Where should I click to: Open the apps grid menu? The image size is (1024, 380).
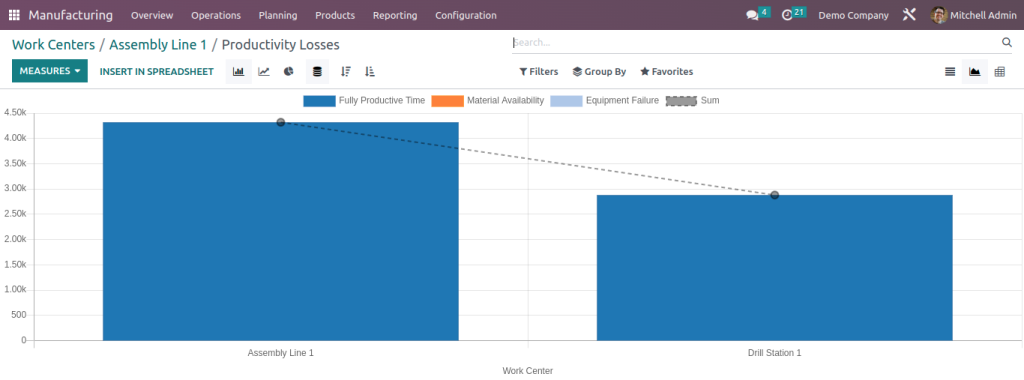coord(14,15)
